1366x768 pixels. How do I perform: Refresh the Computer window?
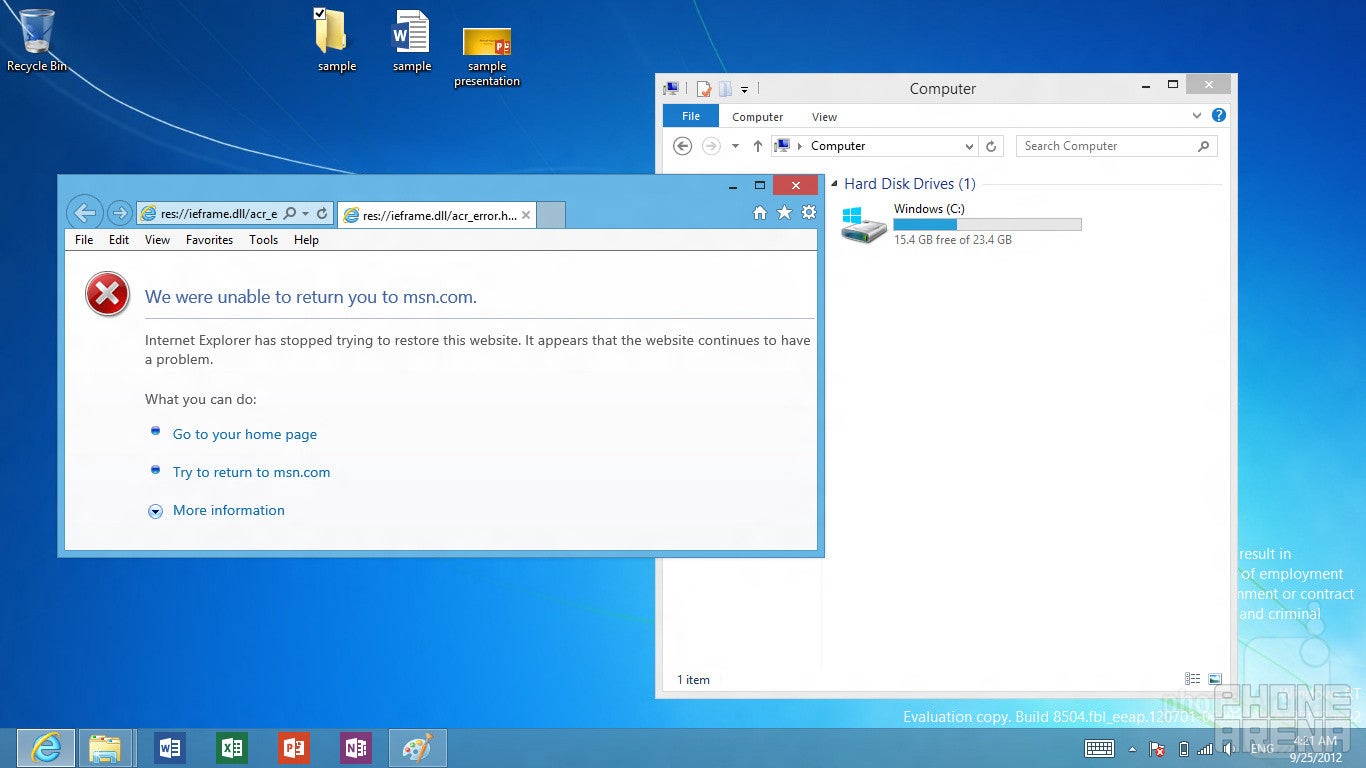pos(991,146)
